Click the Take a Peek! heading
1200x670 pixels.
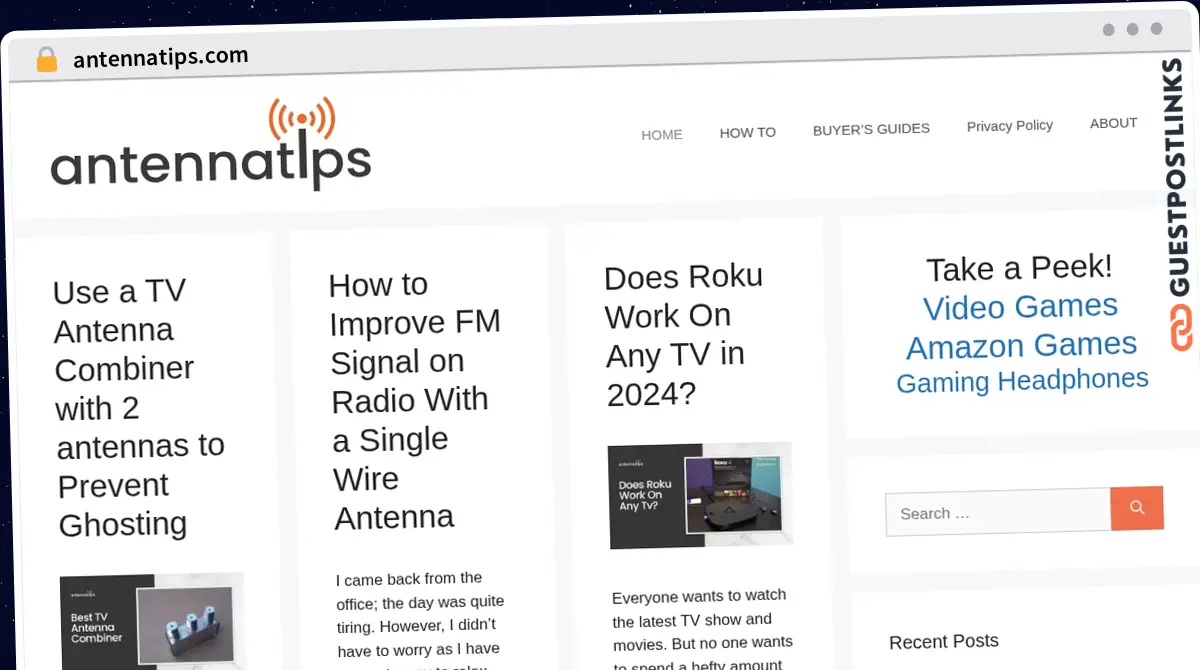(1019, 268)
